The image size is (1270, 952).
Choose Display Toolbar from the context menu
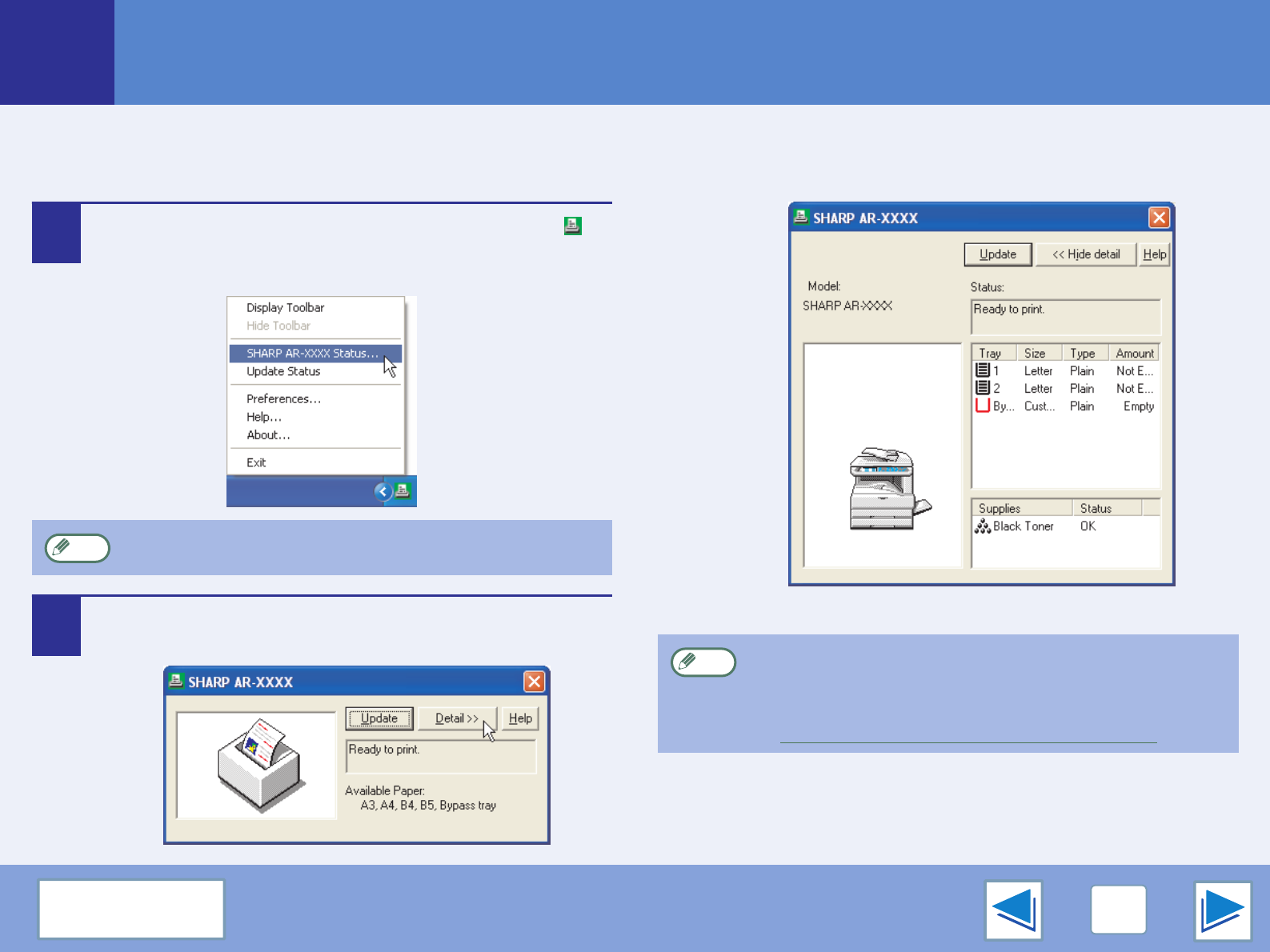[x=285, y=307]
